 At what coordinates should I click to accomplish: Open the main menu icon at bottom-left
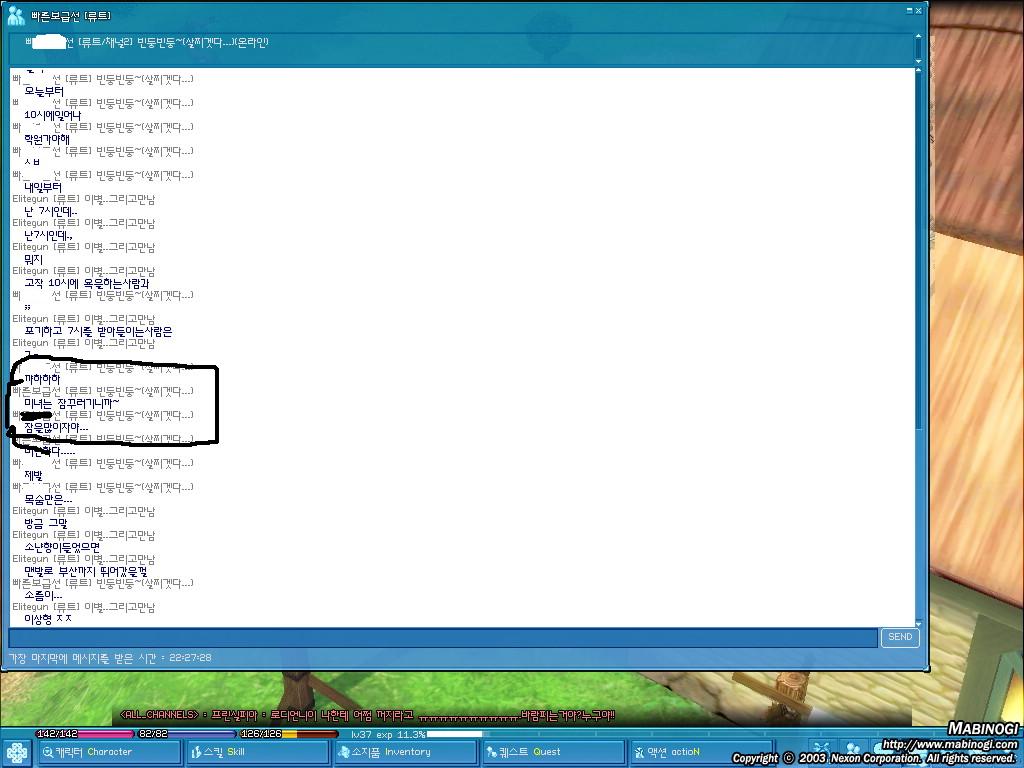coord(17,752)
